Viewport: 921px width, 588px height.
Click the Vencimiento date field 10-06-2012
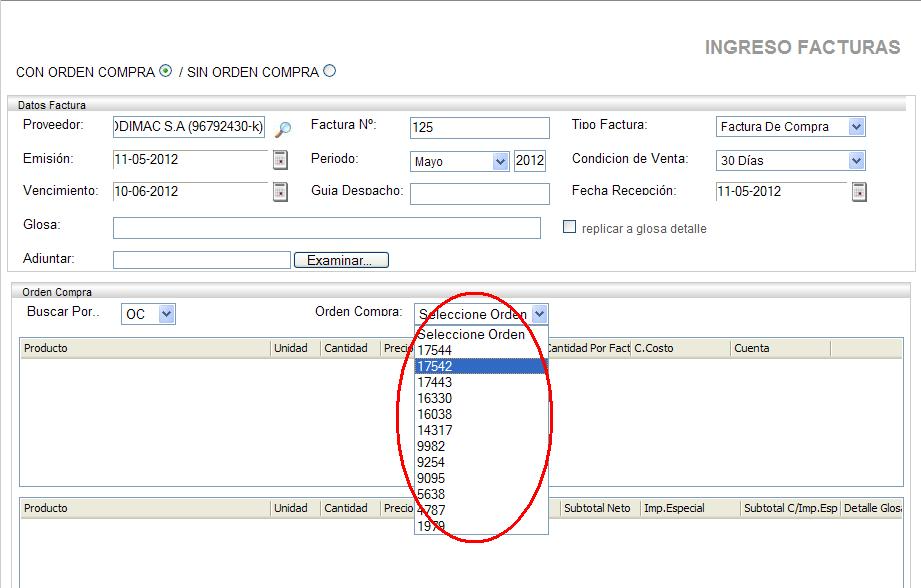click(x=190, y=191)
